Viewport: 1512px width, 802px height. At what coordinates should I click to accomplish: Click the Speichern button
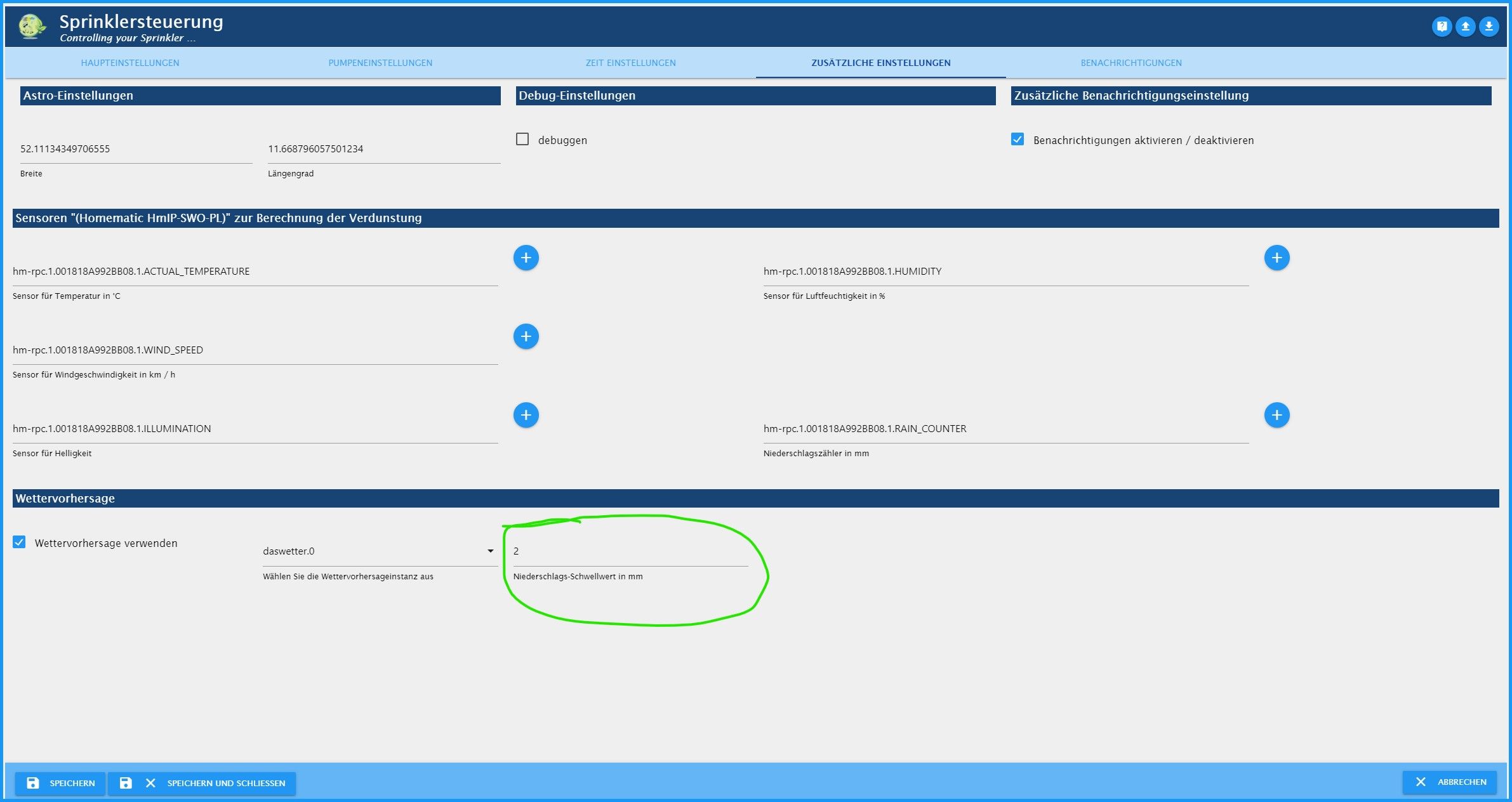pyautogui.click(x=60, y=783)
